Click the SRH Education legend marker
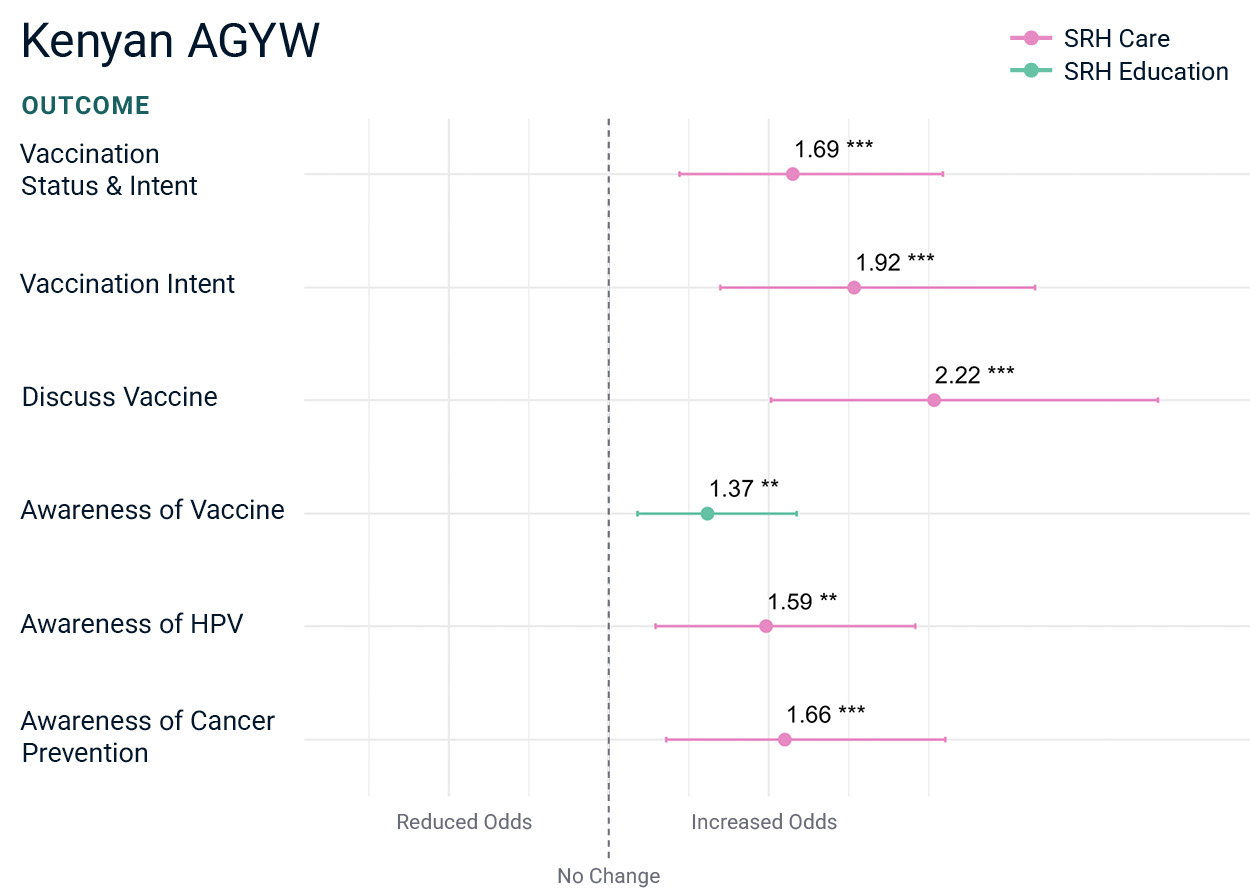Viewport: 1250px width, 896px height. coord(1031,71)
